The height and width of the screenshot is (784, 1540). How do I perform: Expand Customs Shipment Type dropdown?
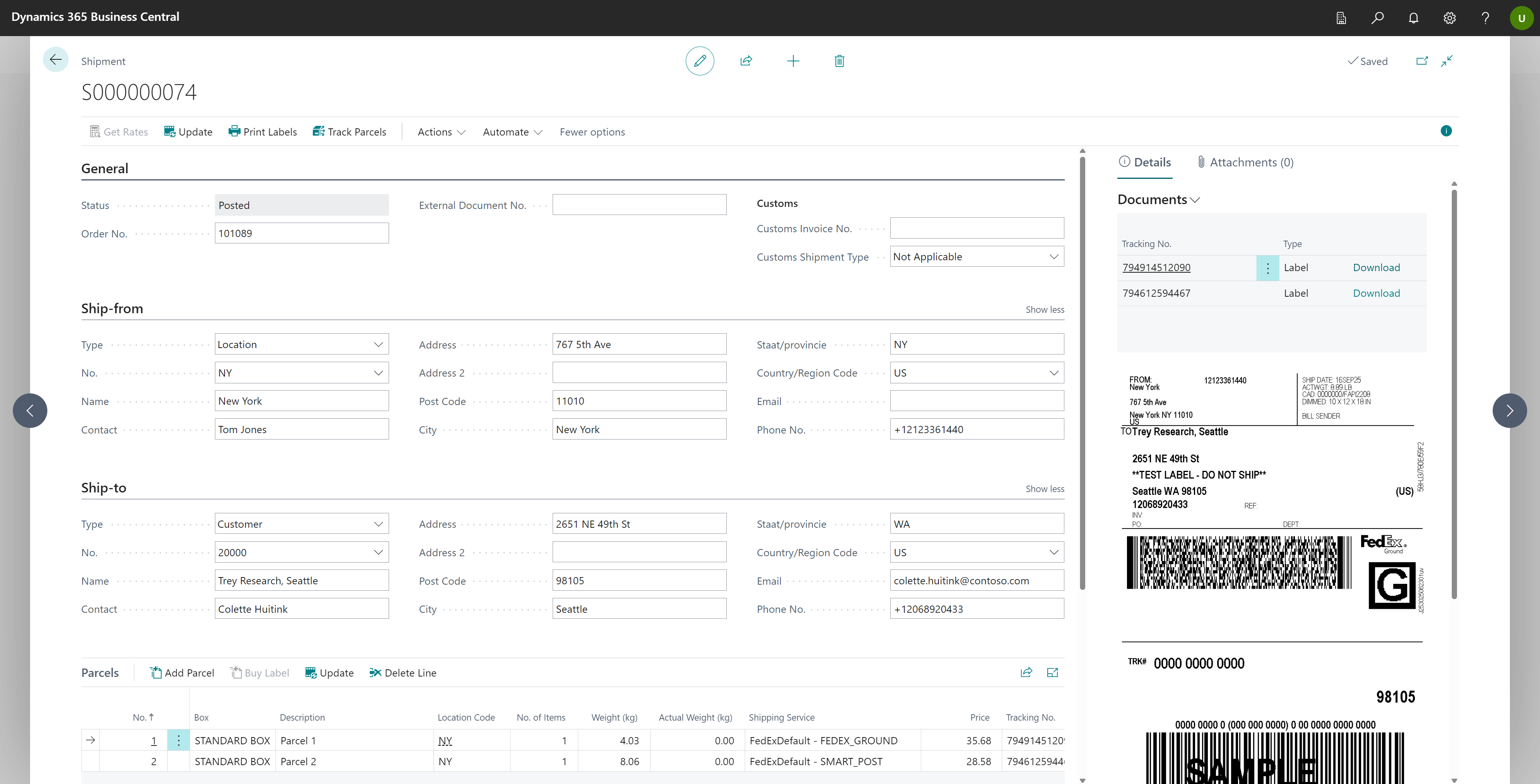pyautogui.click(x=1054, y=257)
